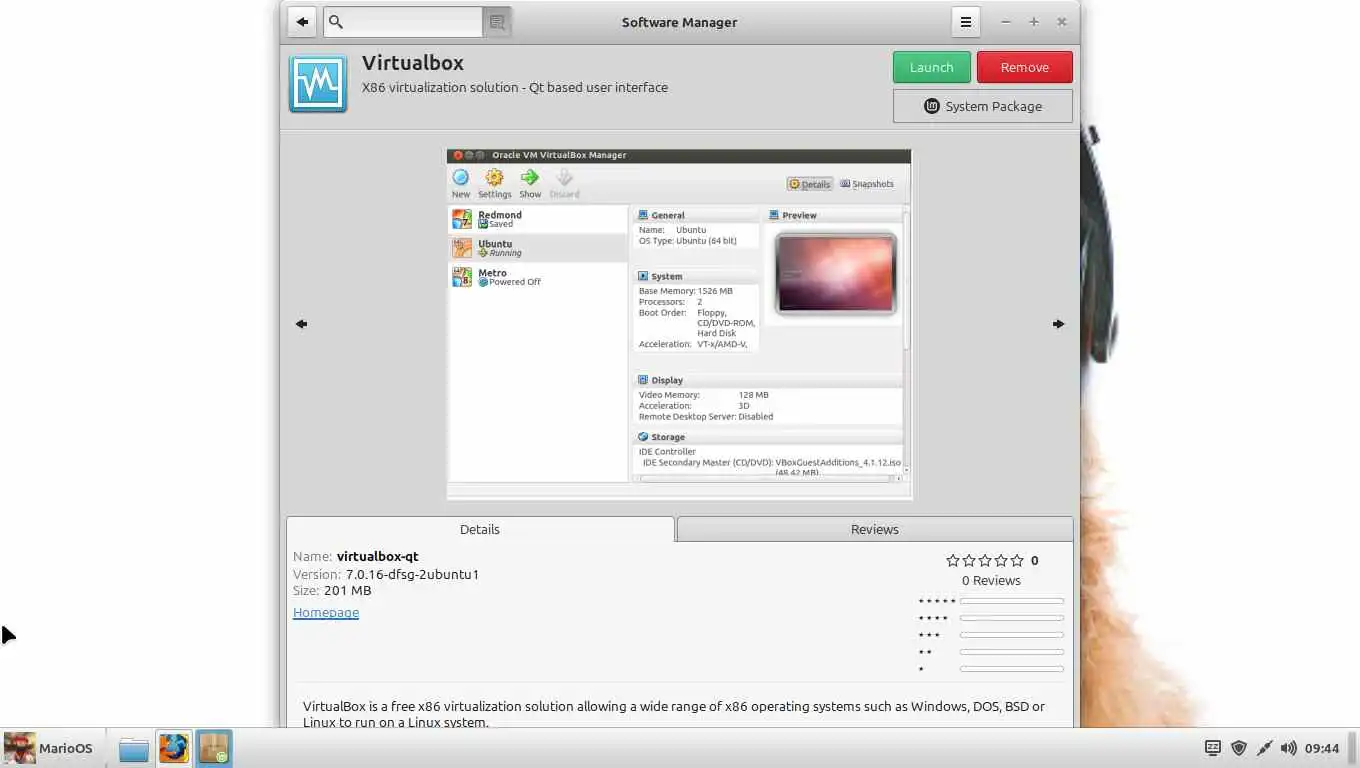Open the Homepage link
Image resolution: width=1360 pixels, height=768 pixels.
click(x=326, y=612)
